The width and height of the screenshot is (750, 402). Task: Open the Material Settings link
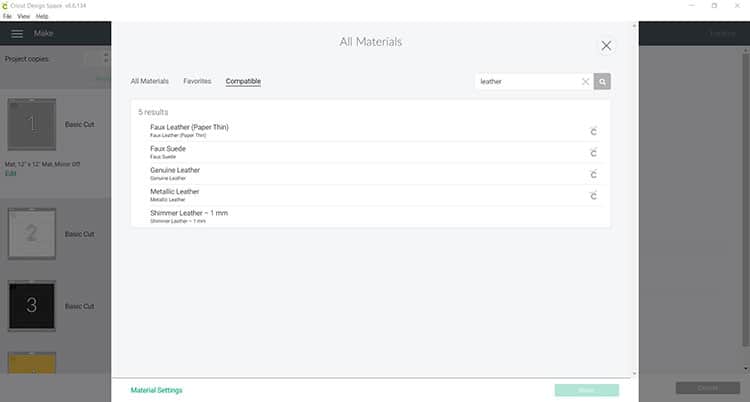pyautogui.click(x=156, y=390)
